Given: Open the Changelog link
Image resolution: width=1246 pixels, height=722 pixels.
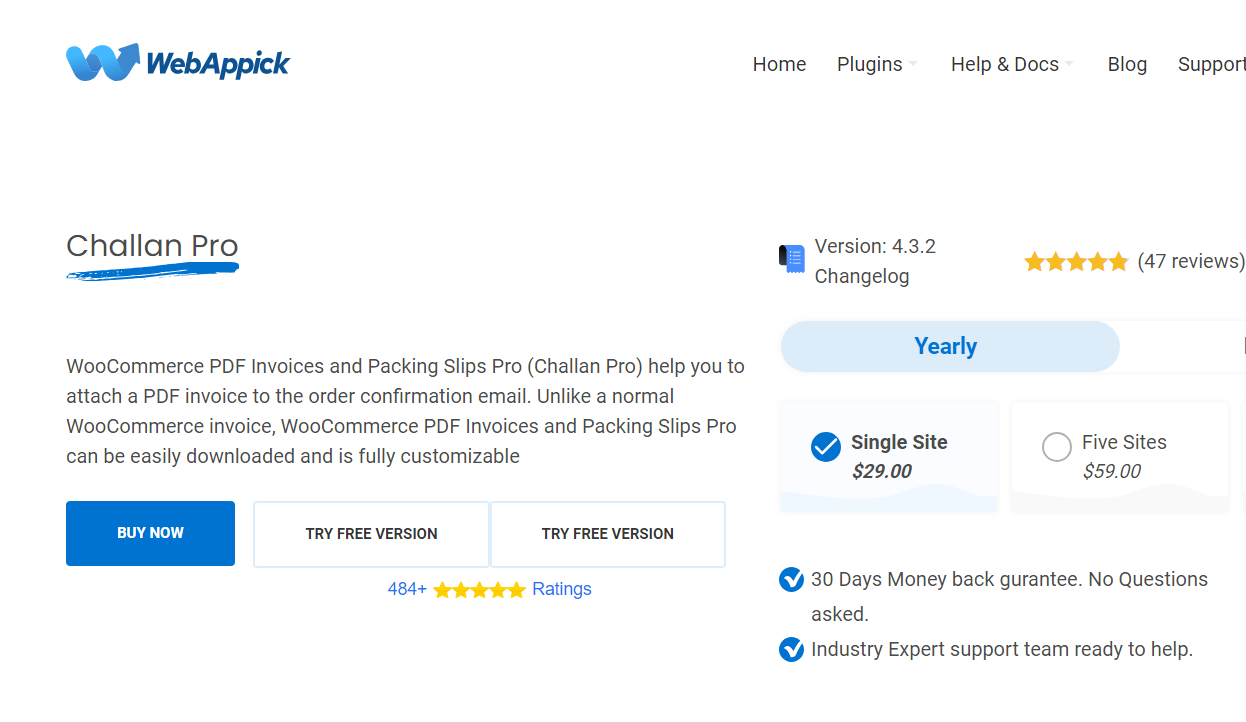Looking at the screenshot, I should (x=862, y=277).
